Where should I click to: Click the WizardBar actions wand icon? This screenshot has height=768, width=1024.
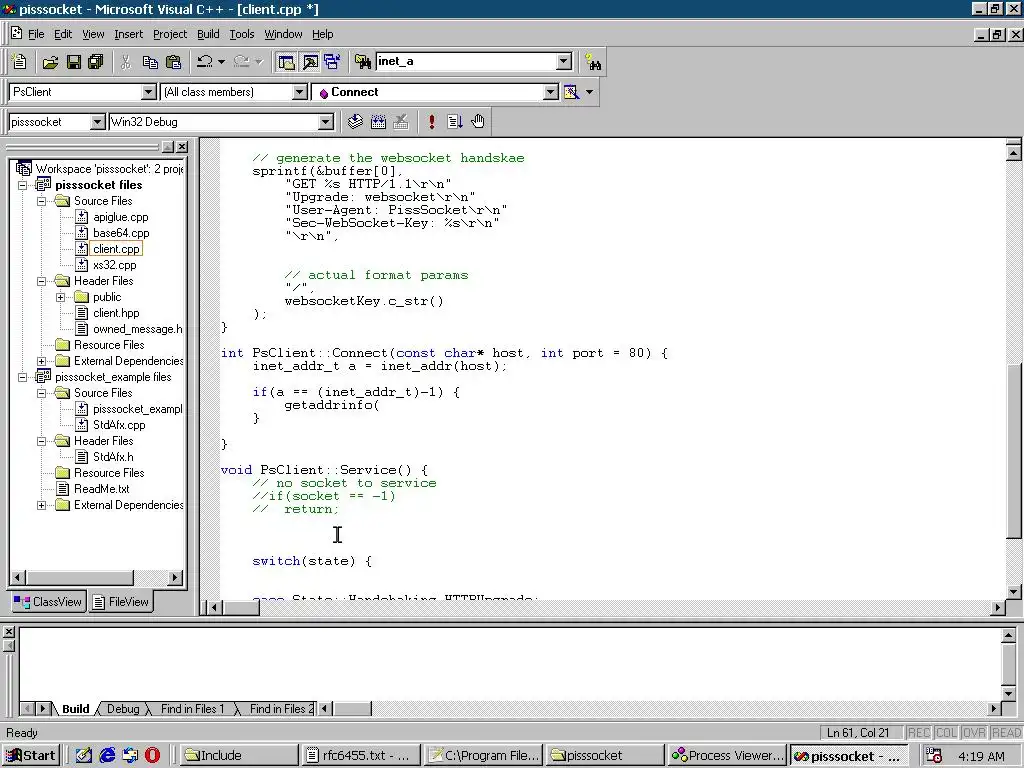(x=571, y=92)
